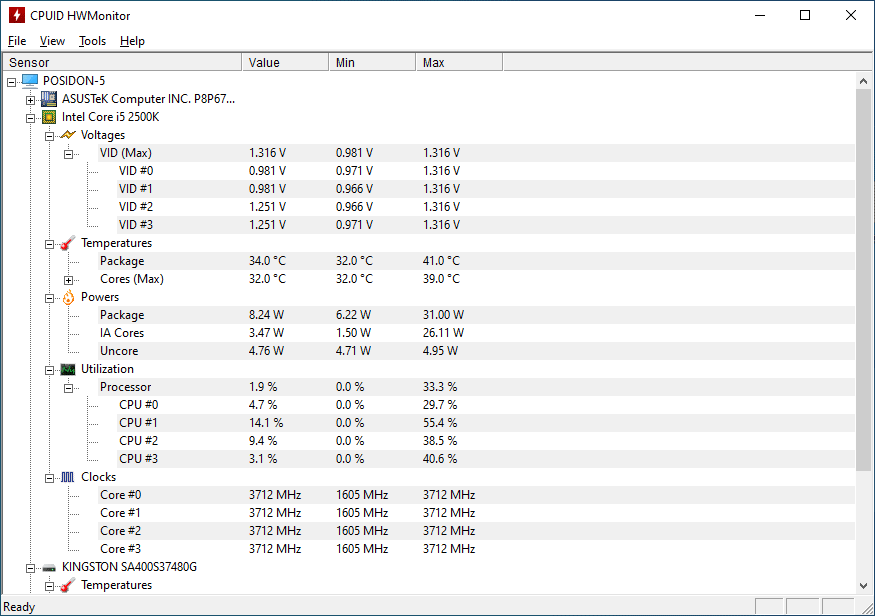Click the Clocks waveform icon
Screen dimensions: 875x616
pos(68,477)
